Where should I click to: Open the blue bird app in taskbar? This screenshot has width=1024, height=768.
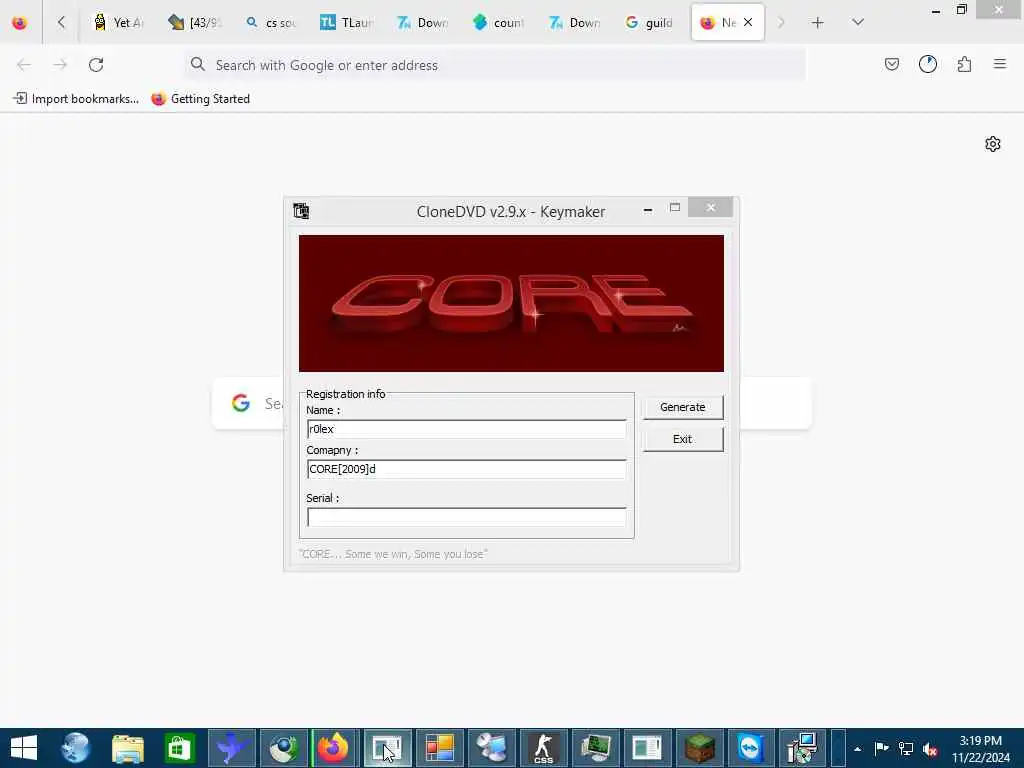tap(232, 748)
